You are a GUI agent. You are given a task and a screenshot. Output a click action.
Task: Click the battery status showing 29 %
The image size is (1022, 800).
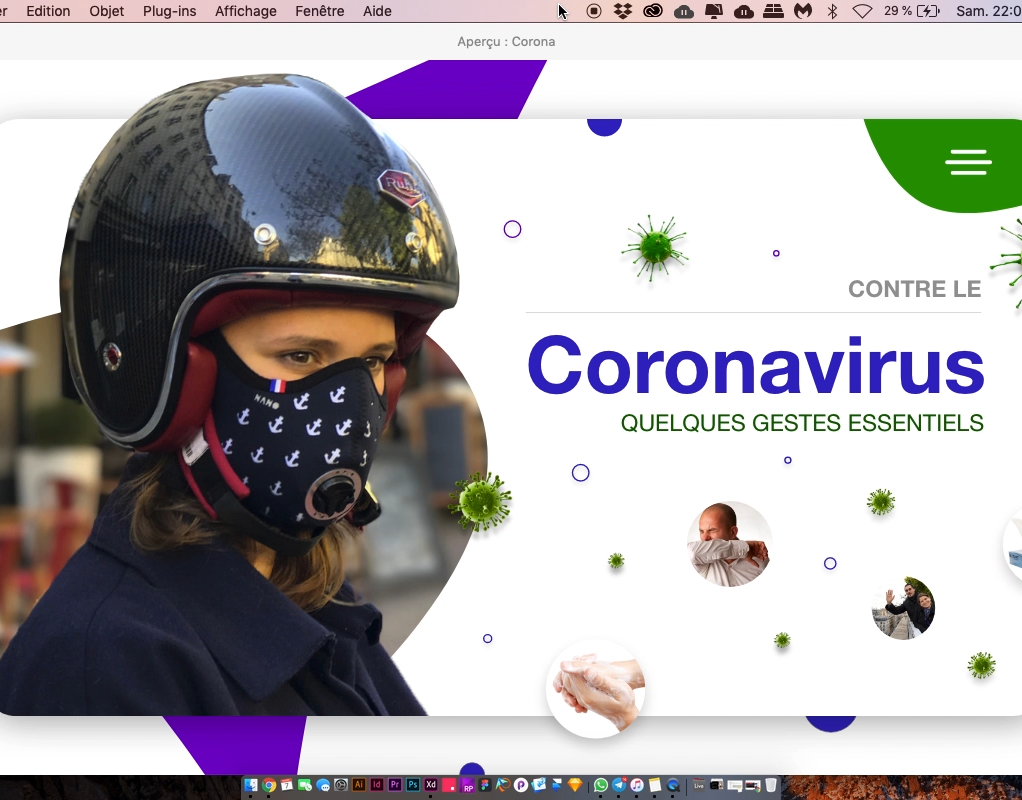click(912, 11)
